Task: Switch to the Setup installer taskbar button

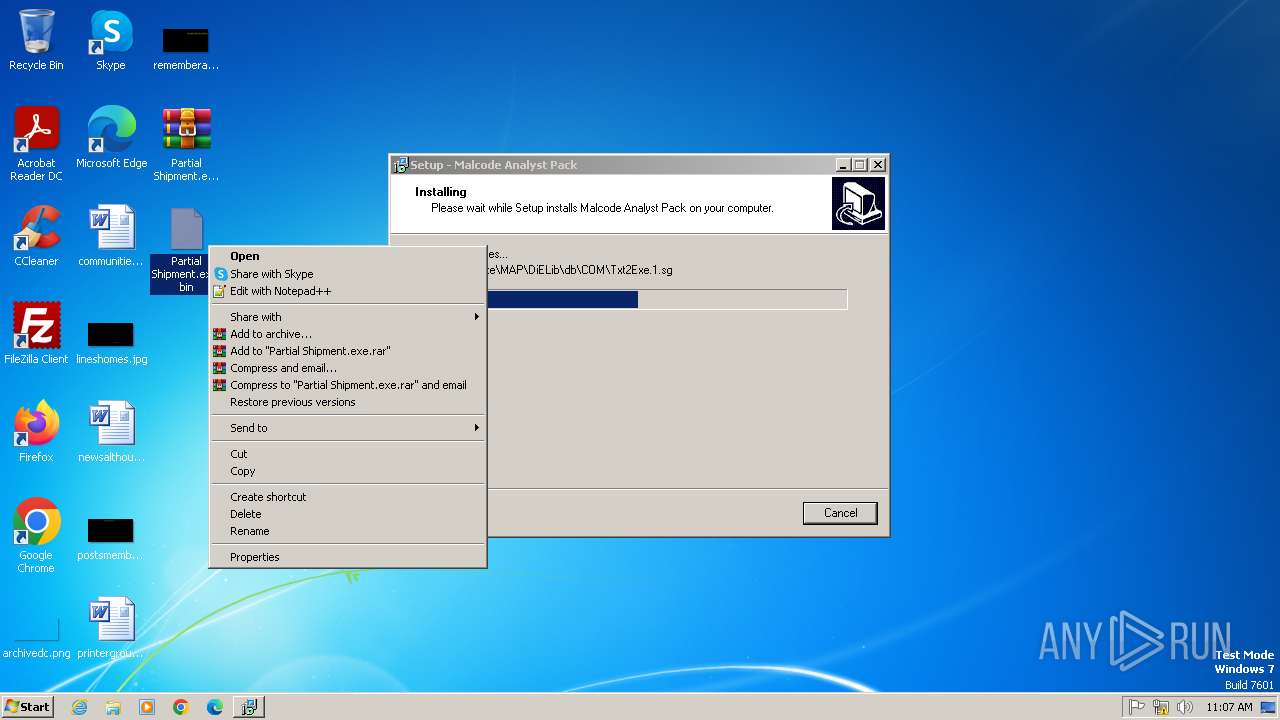Action: click(x=248, y=707)
